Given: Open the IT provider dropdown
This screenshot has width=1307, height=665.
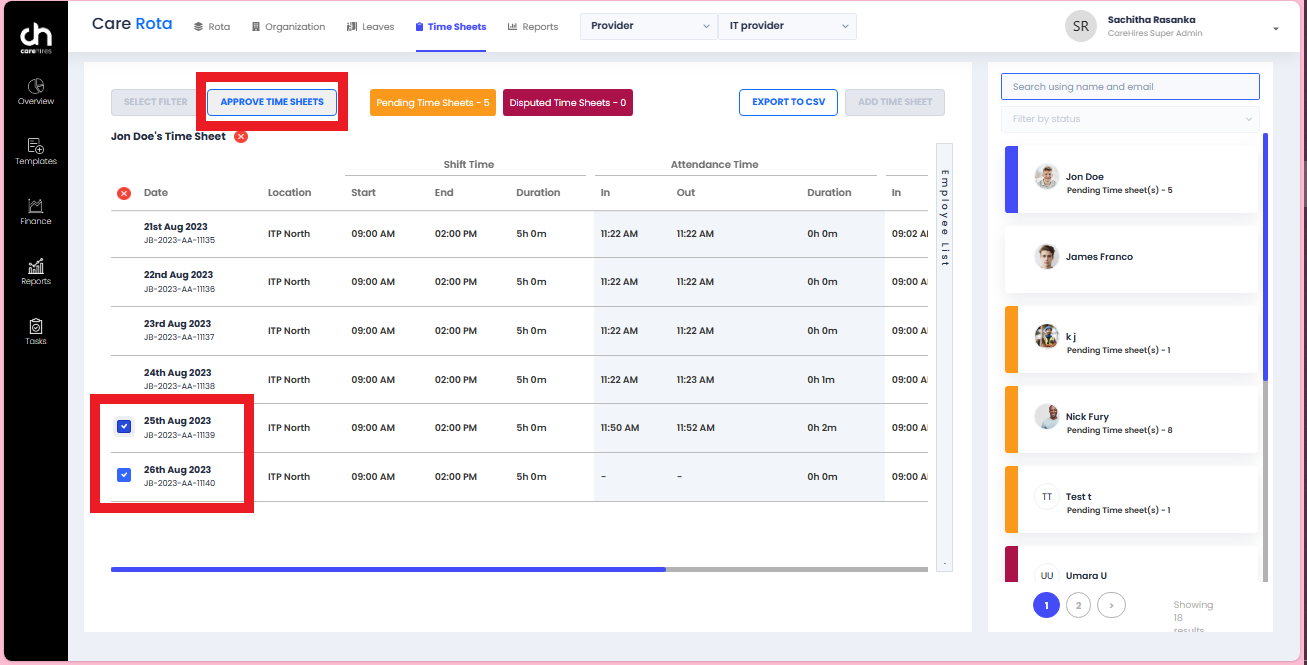Looking at the screenshot, I should [786, 26].
